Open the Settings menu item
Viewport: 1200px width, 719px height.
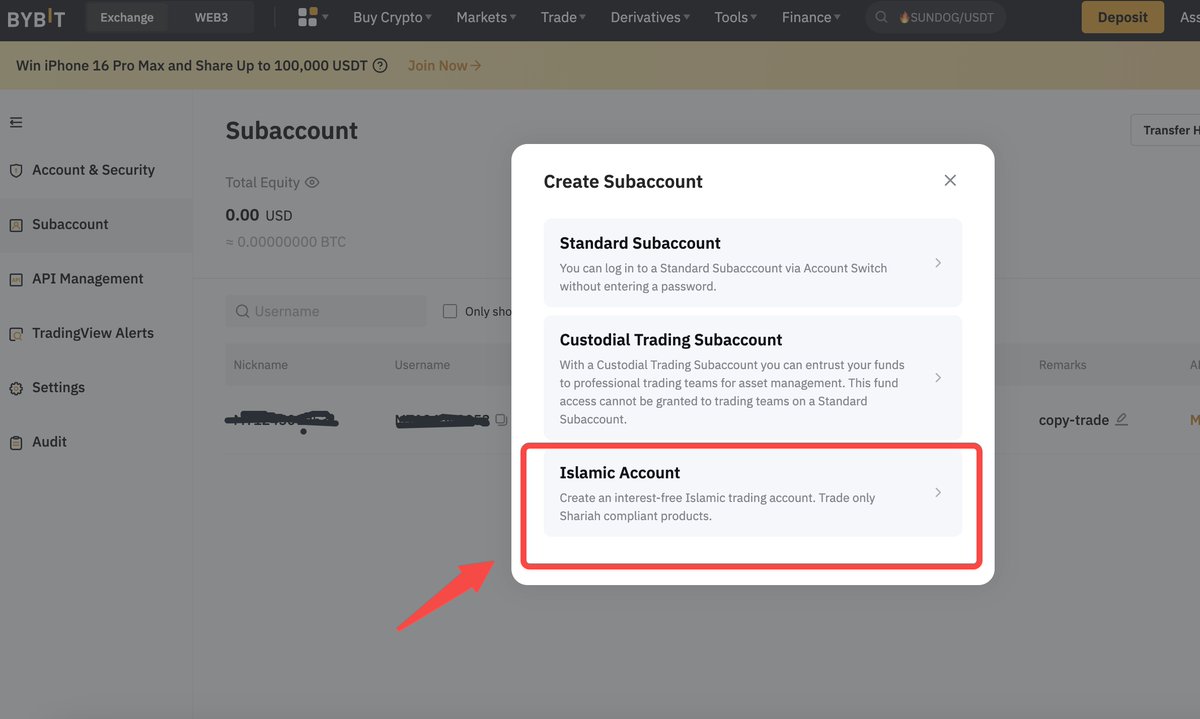(58, 387)
